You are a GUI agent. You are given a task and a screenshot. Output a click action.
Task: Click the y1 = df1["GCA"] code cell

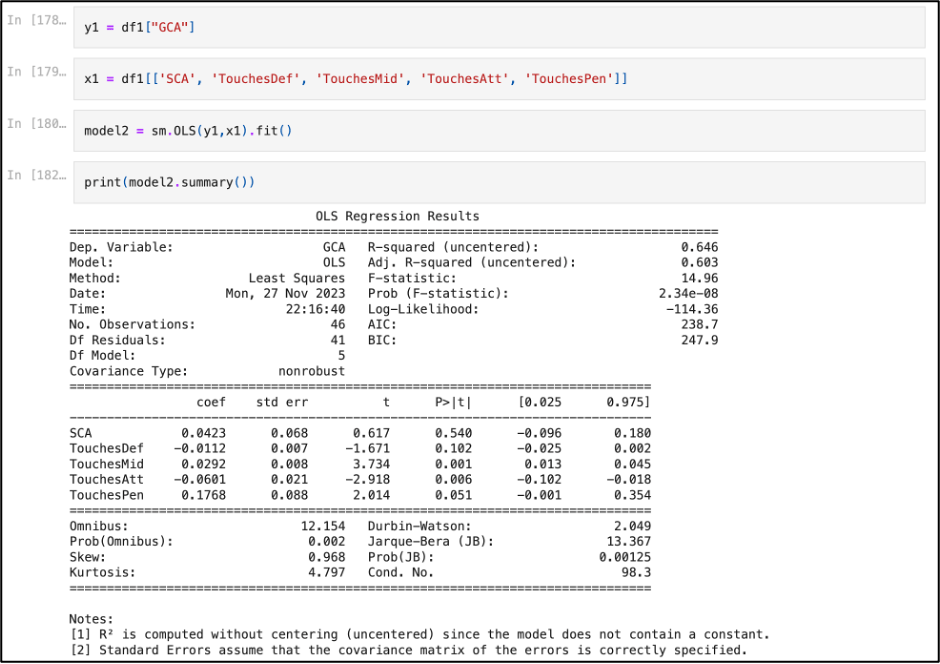tap(500, 28)
